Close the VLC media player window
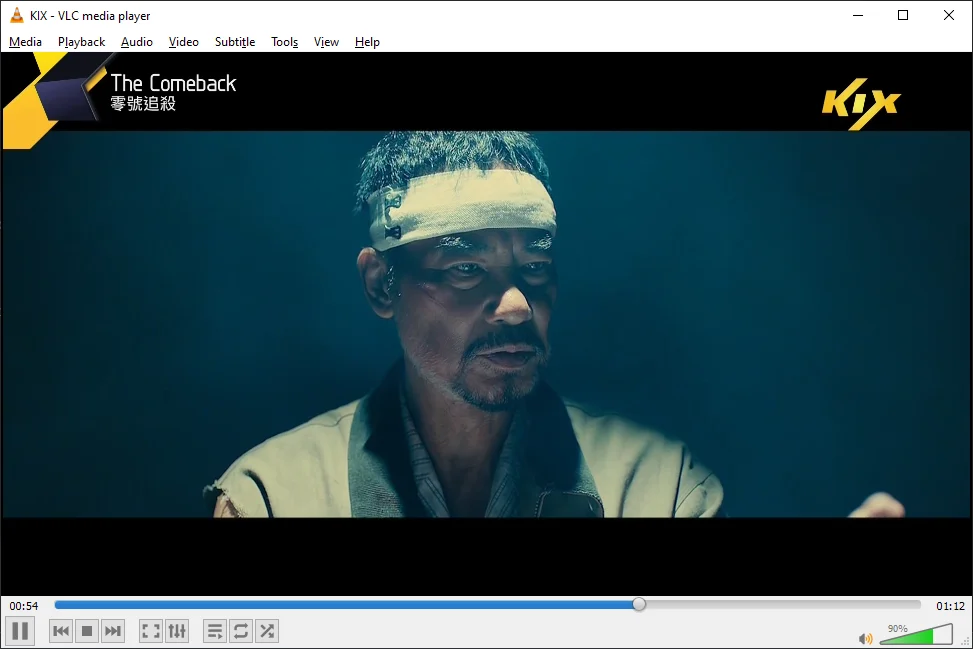This screenshot has width=973, height=649. (x=949, y=16)
